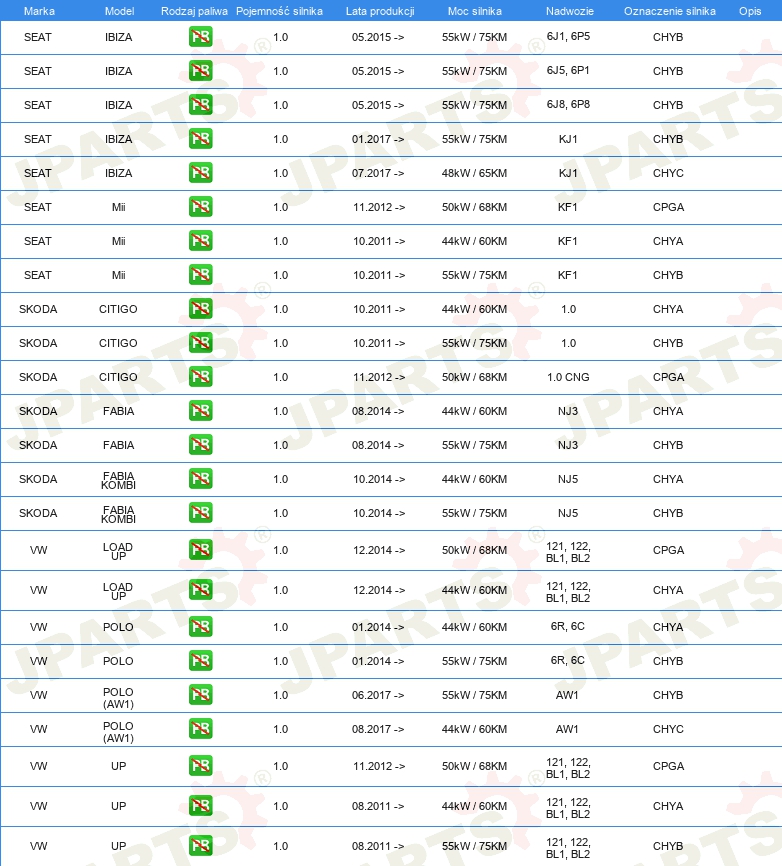Click the VW brand in the POLO 01.2014 CHYB row
The width and height of the screenshot is (782, 866).
point(38,661)
